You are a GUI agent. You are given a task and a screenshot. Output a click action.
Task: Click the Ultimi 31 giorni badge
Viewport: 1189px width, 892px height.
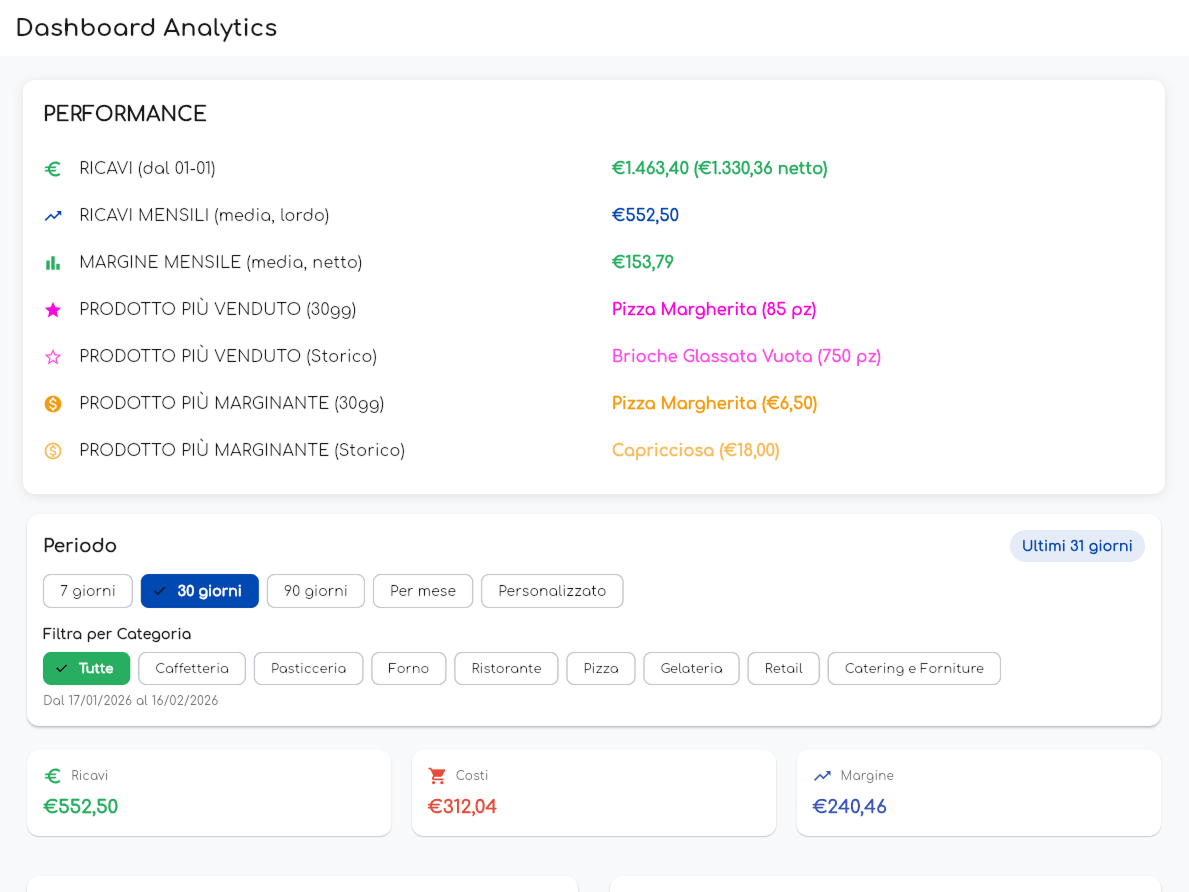[x=1077, y=546]
